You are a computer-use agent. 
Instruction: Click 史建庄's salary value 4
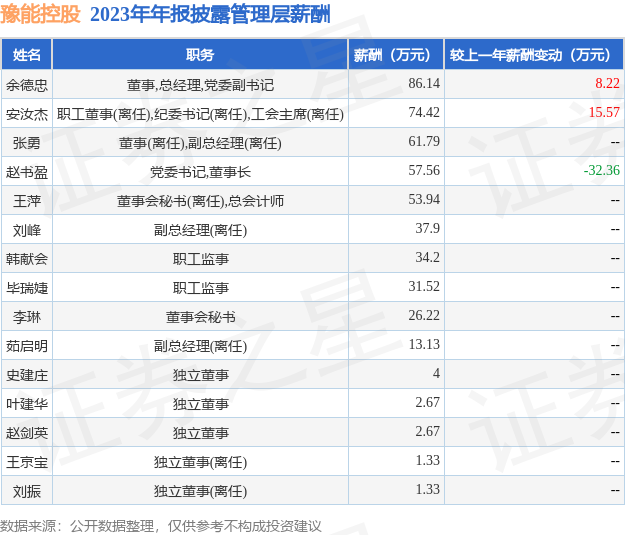coord(436,374)
